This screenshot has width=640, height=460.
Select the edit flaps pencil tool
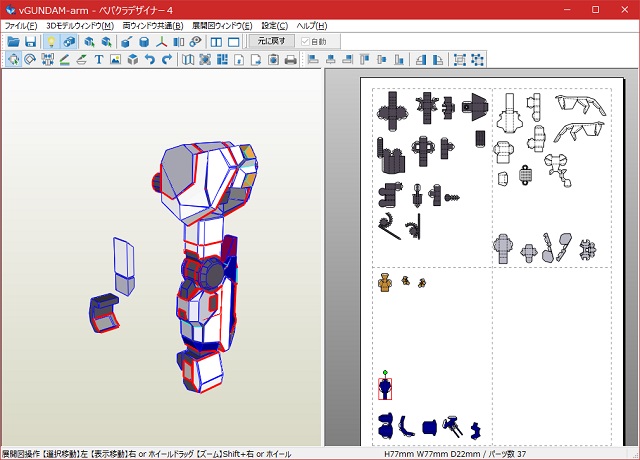64,60
